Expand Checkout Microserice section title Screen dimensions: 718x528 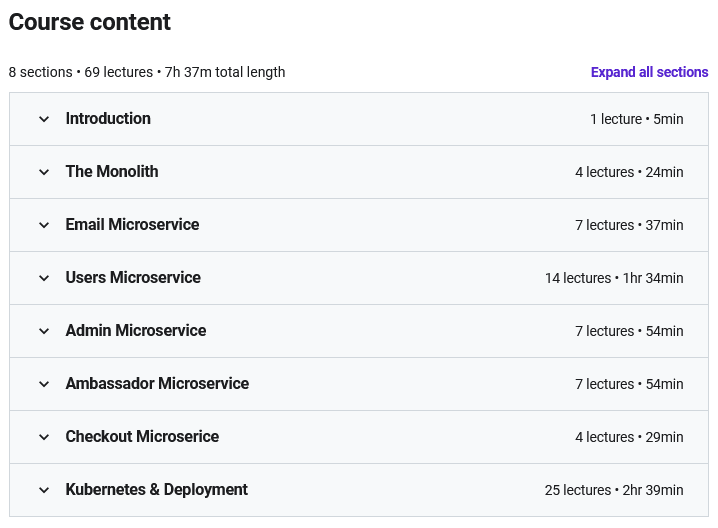tap(142, 436)
